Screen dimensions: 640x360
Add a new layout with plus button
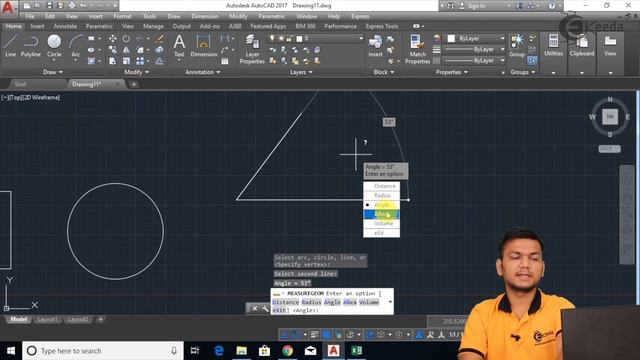click(100, 319)
